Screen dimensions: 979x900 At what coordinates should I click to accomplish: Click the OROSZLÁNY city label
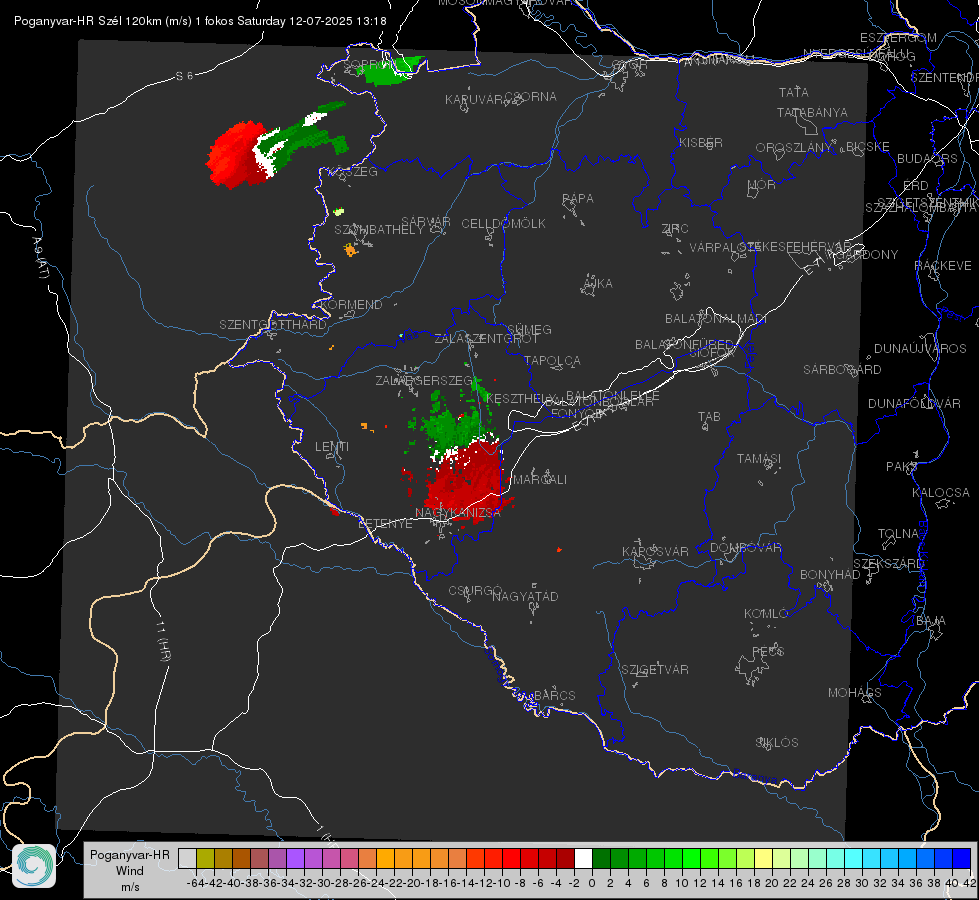click(794, 148)
